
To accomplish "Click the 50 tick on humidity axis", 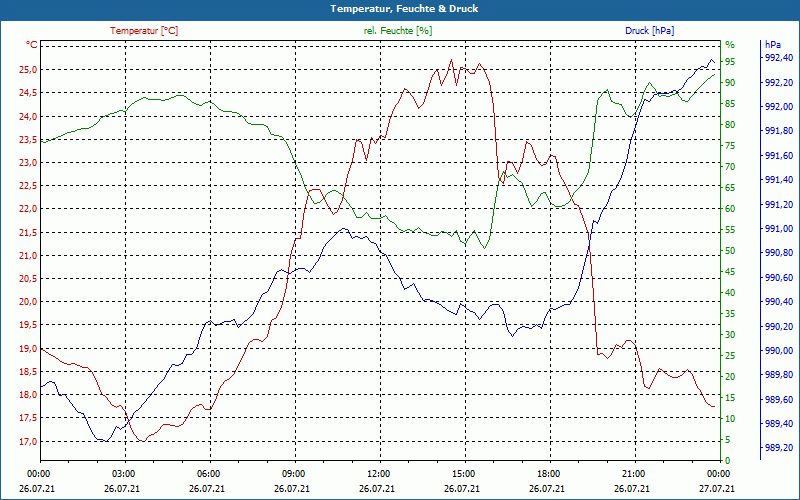I will (730, 251).
